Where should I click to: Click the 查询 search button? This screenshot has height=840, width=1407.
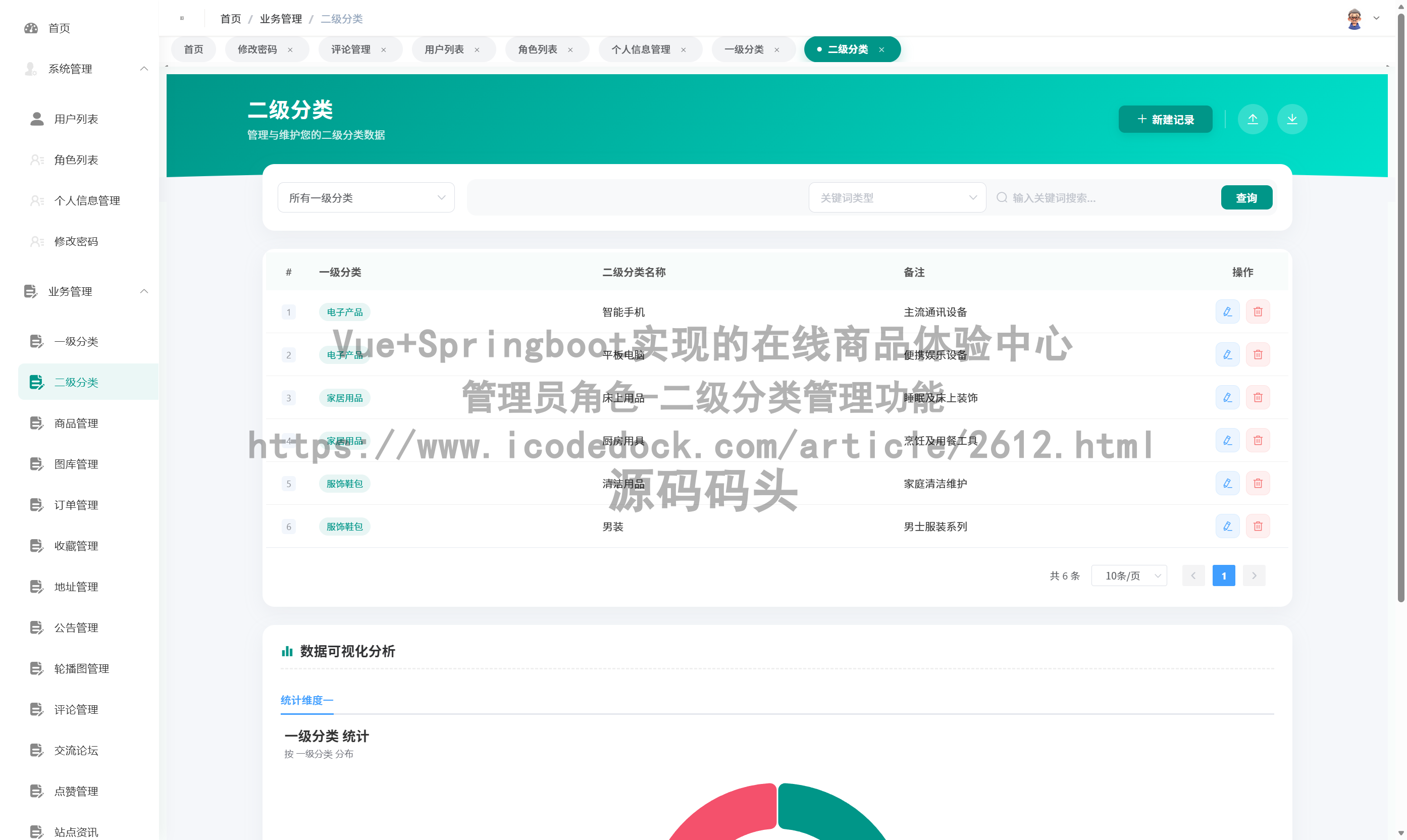coord(1246,197)
